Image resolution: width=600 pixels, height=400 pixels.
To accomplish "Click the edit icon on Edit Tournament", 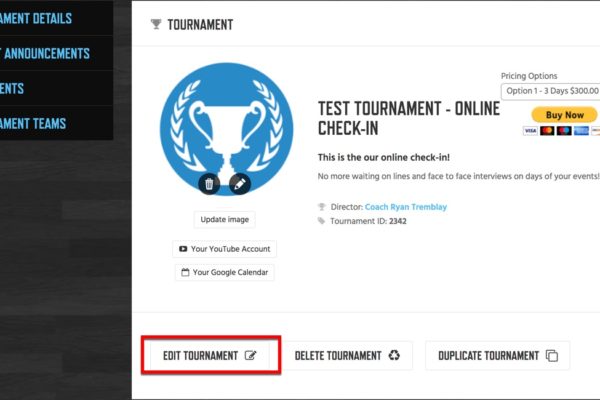I will pyautogui.click(x=250, y=356).
